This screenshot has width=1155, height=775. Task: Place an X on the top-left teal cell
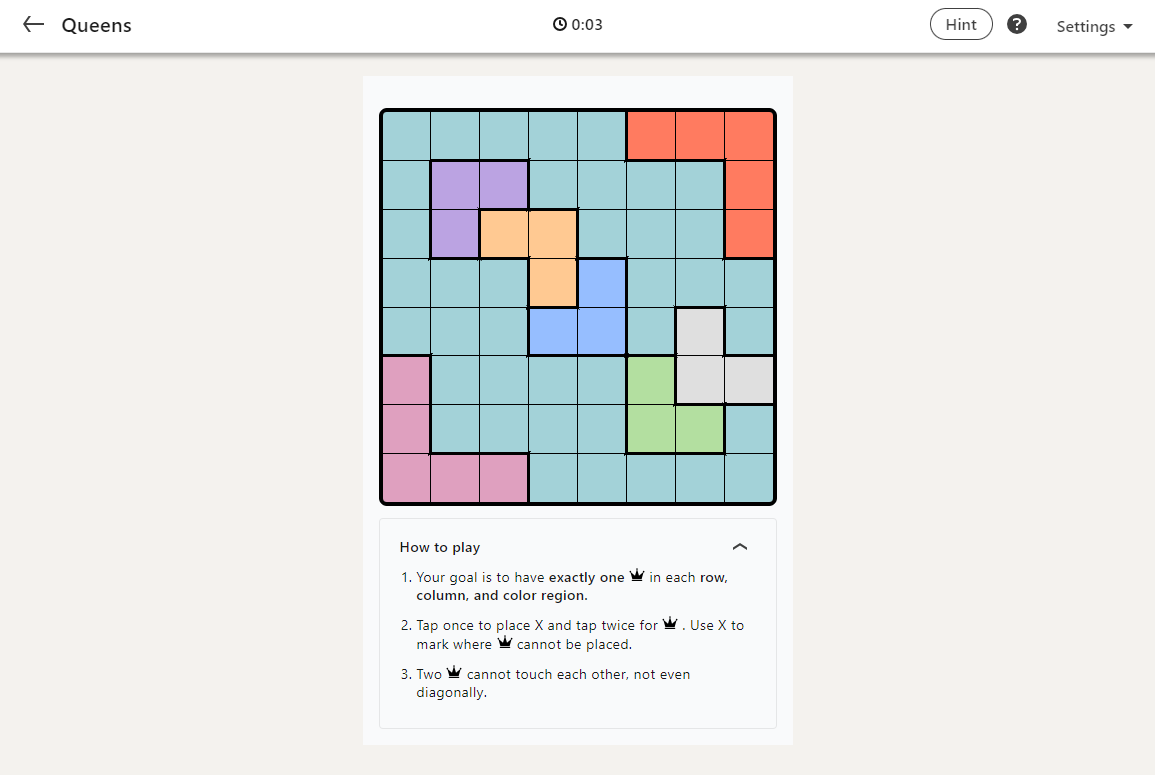point(406,135)
